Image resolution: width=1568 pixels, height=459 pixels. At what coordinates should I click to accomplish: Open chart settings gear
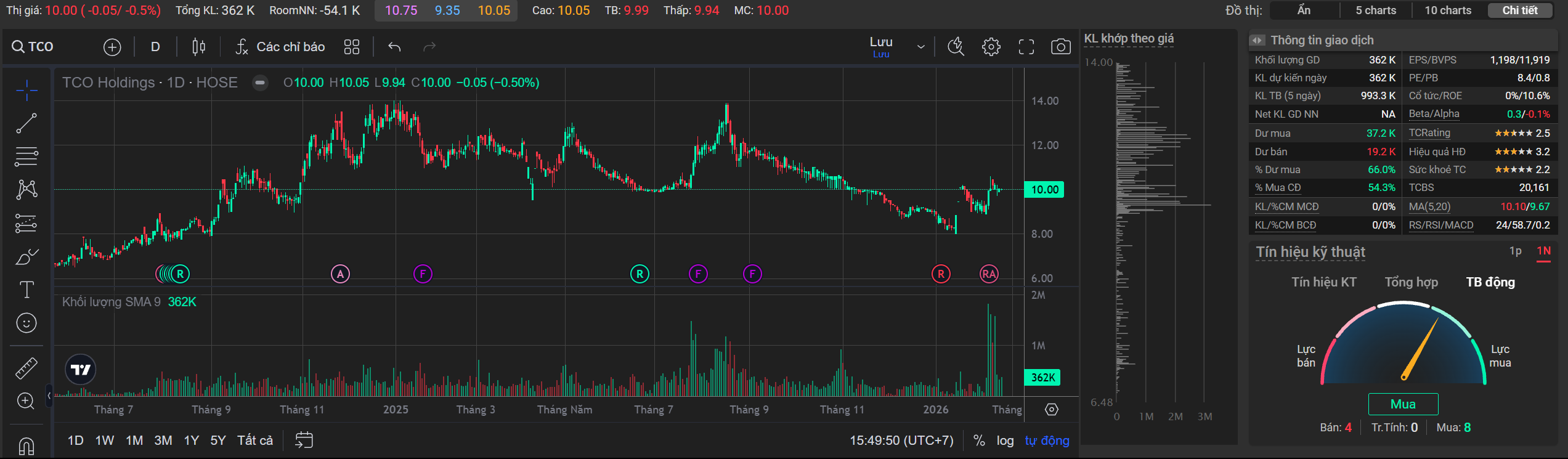[991, 47]
